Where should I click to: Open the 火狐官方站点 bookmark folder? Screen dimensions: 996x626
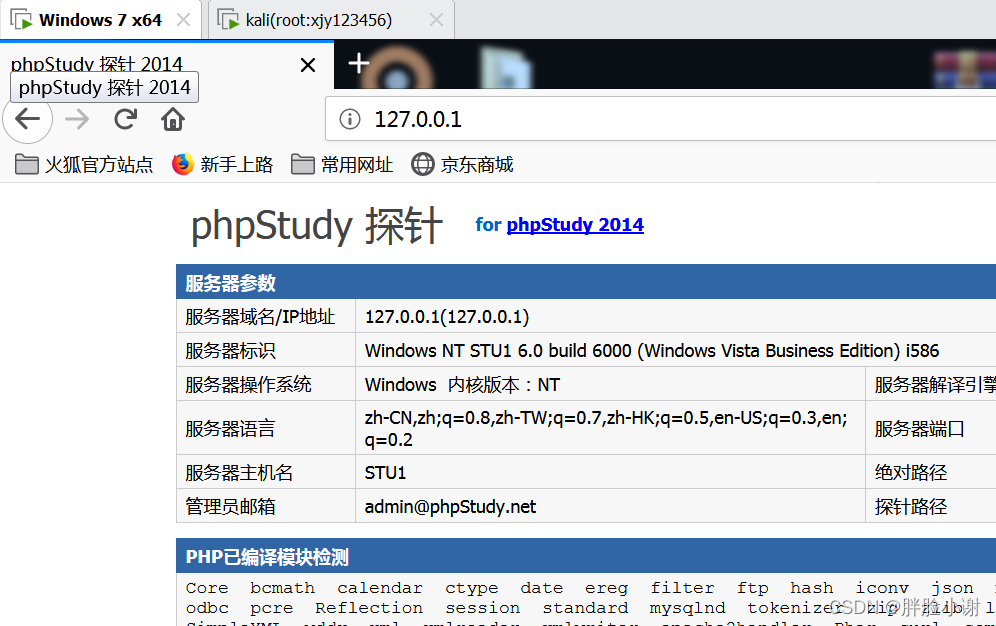pos(84,164)
